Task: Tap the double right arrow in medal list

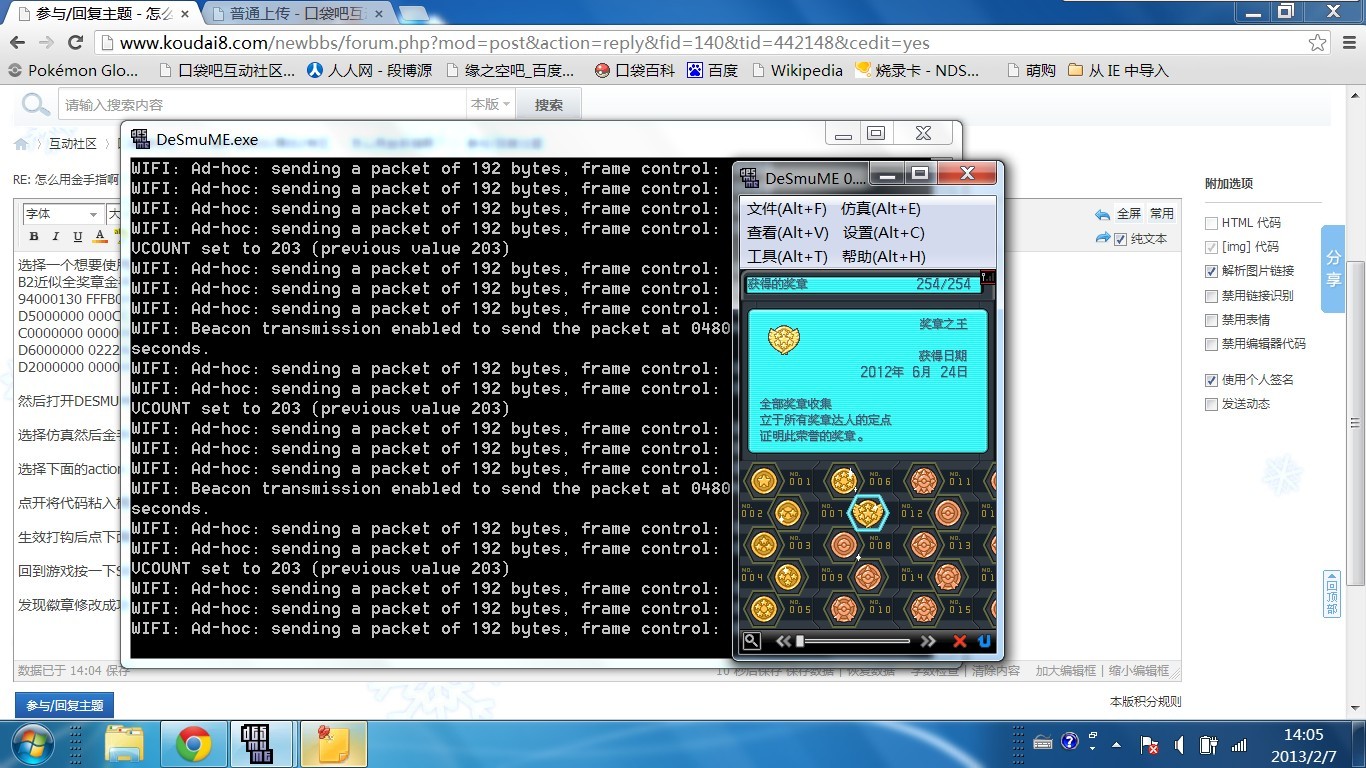Action: (x=928, y=641)
